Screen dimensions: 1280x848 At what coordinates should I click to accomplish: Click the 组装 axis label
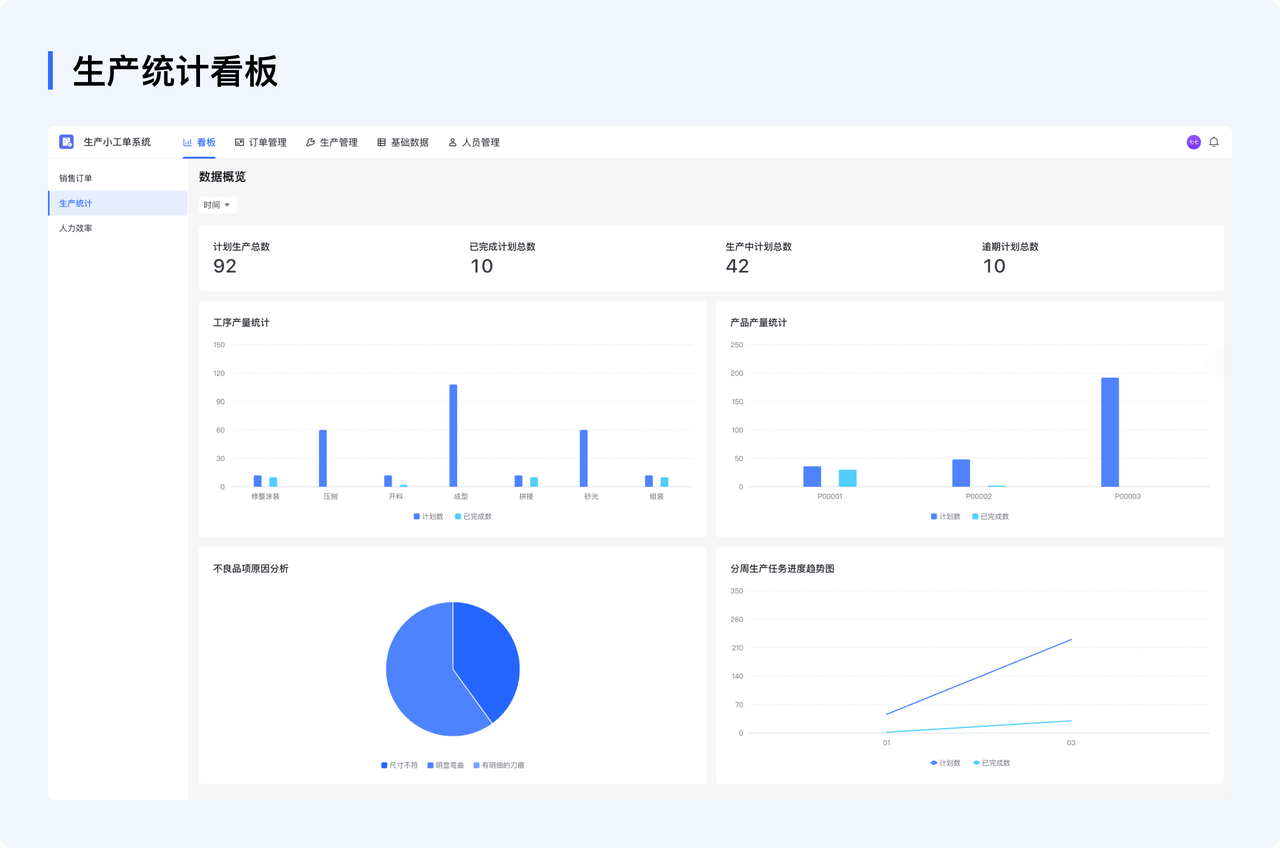pos(656,497)
